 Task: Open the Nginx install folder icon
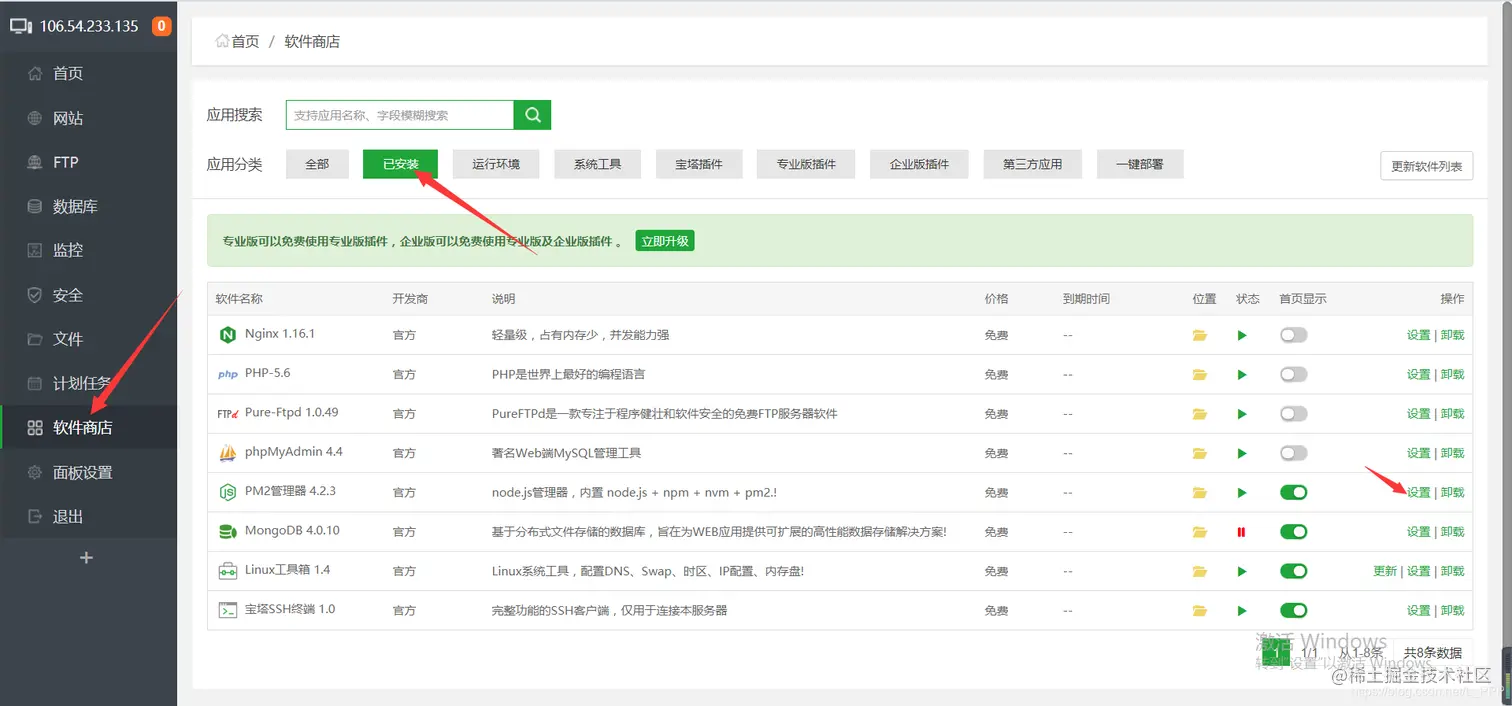pos(1200,336)
